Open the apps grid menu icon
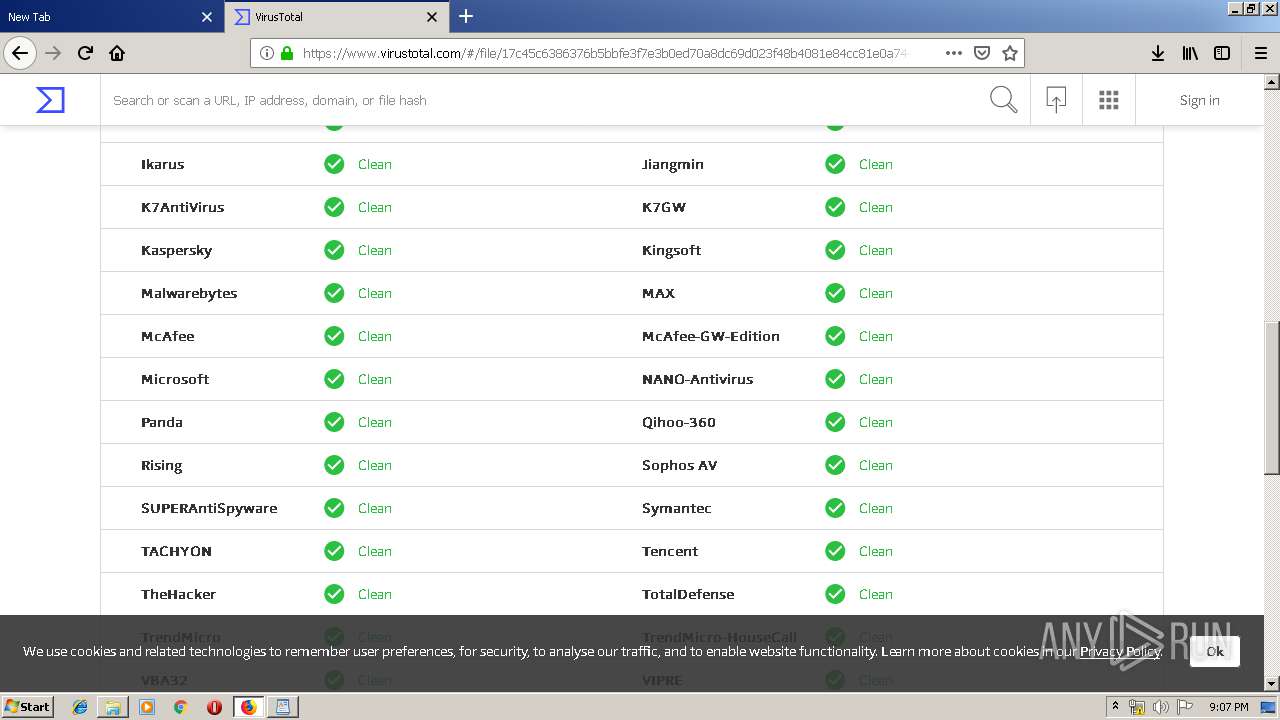The width and height of the screenshot is (1280, 720). coord(1108,100)
